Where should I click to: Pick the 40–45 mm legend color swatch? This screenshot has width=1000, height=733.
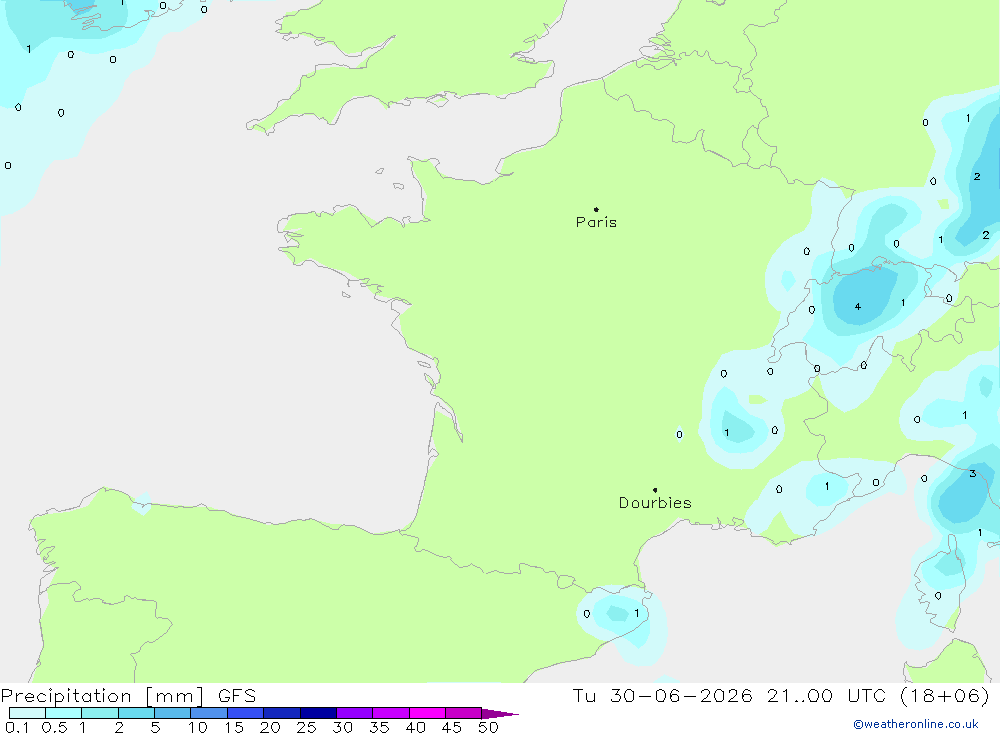pyautogui.click(x=427, y=713)
